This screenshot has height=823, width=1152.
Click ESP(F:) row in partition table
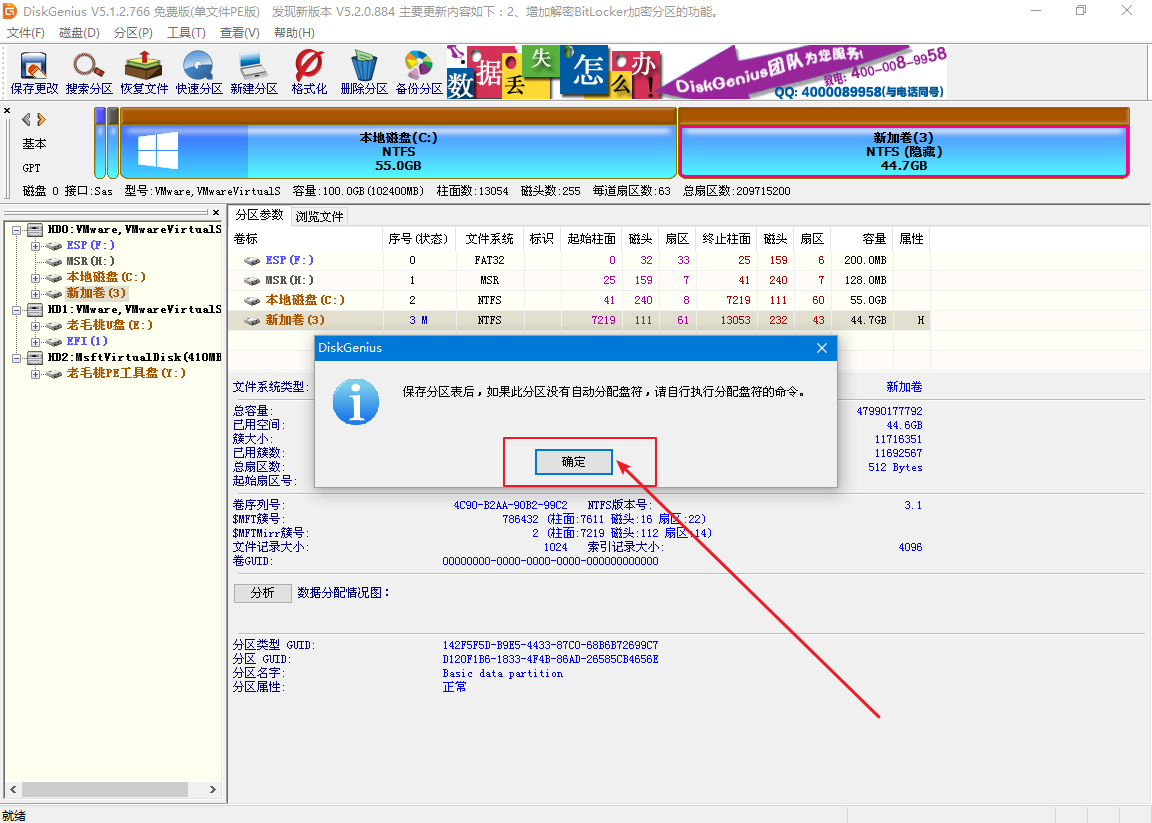579,260
